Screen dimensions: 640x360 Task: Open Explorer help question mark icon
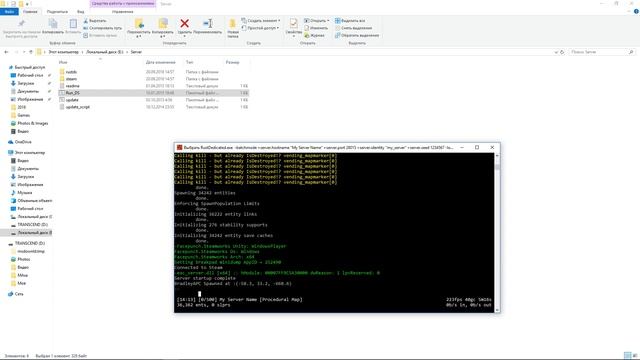coord(636,11)
